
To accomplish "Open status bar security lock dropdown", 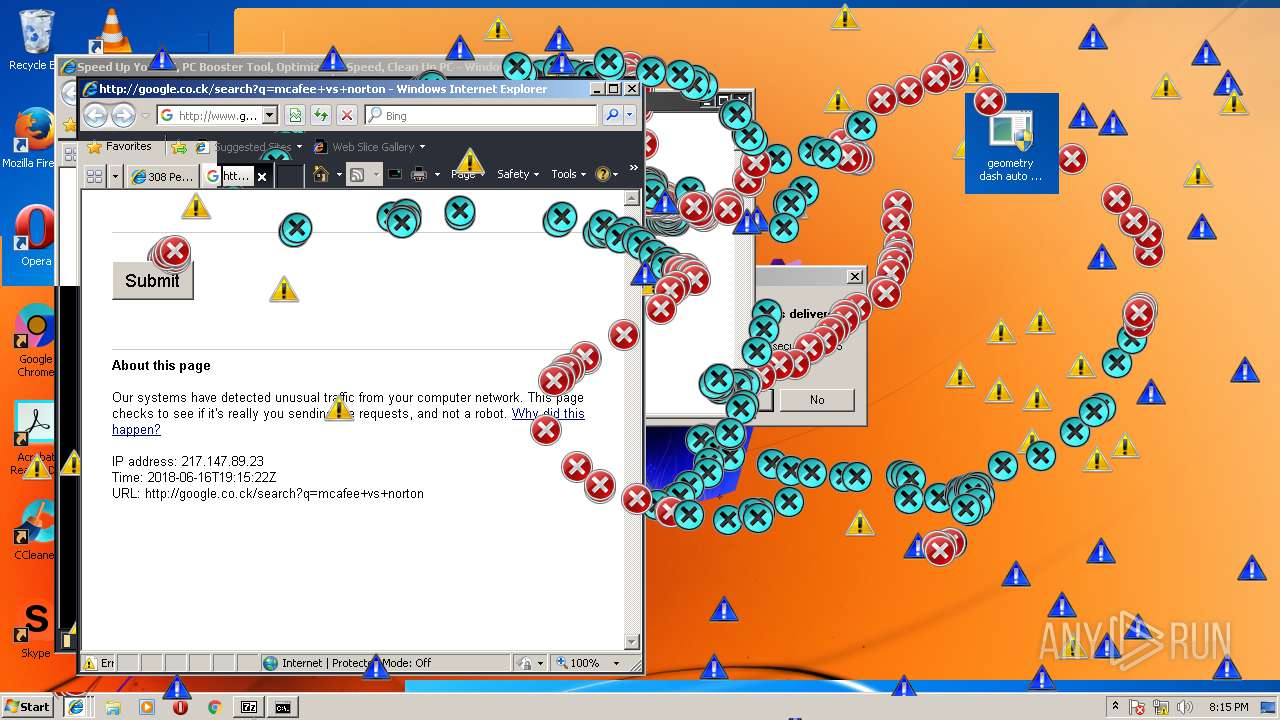I will coord(531,663).
